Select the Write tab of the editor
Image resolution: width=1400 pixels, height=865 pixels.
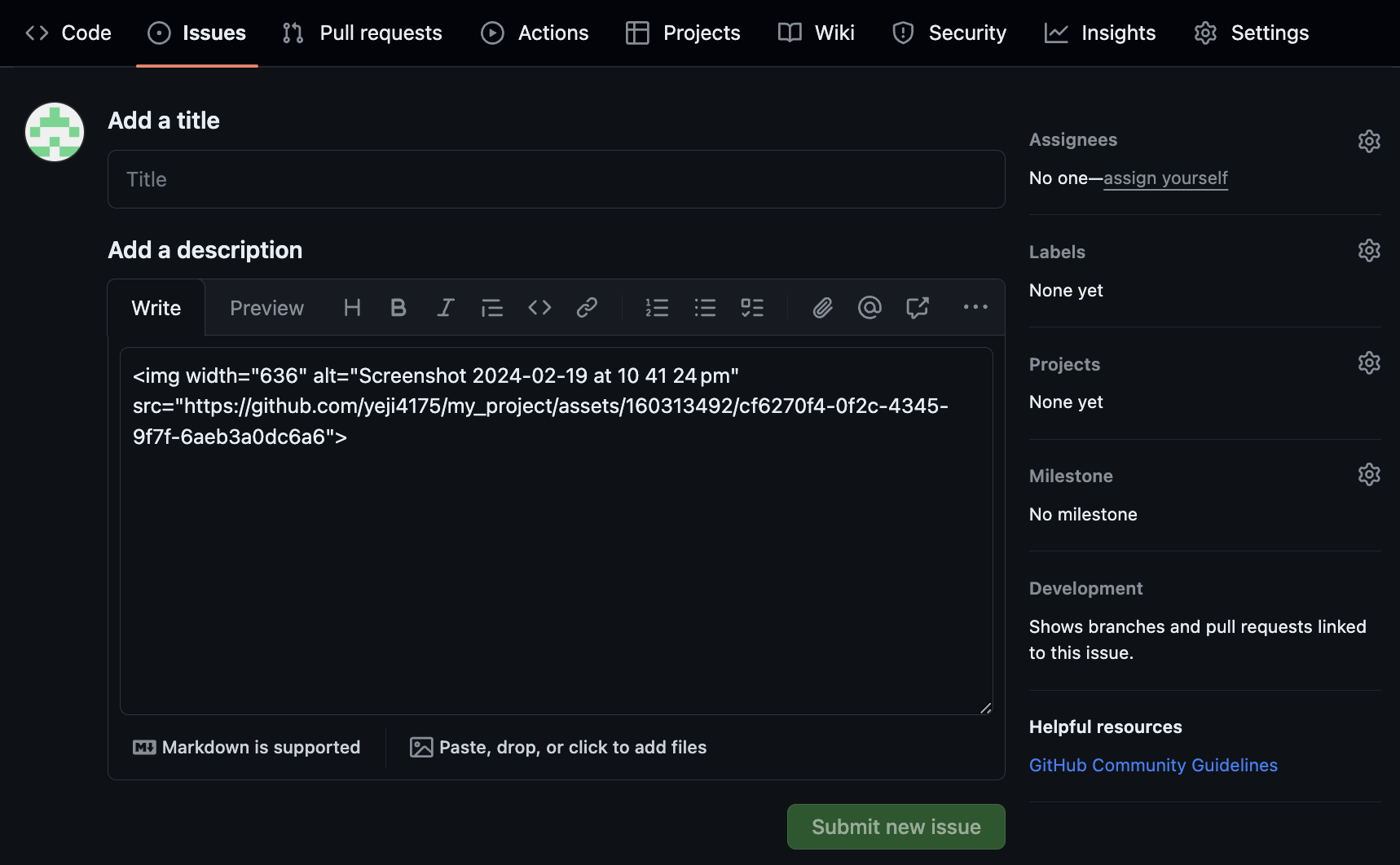tap(156, 308)
